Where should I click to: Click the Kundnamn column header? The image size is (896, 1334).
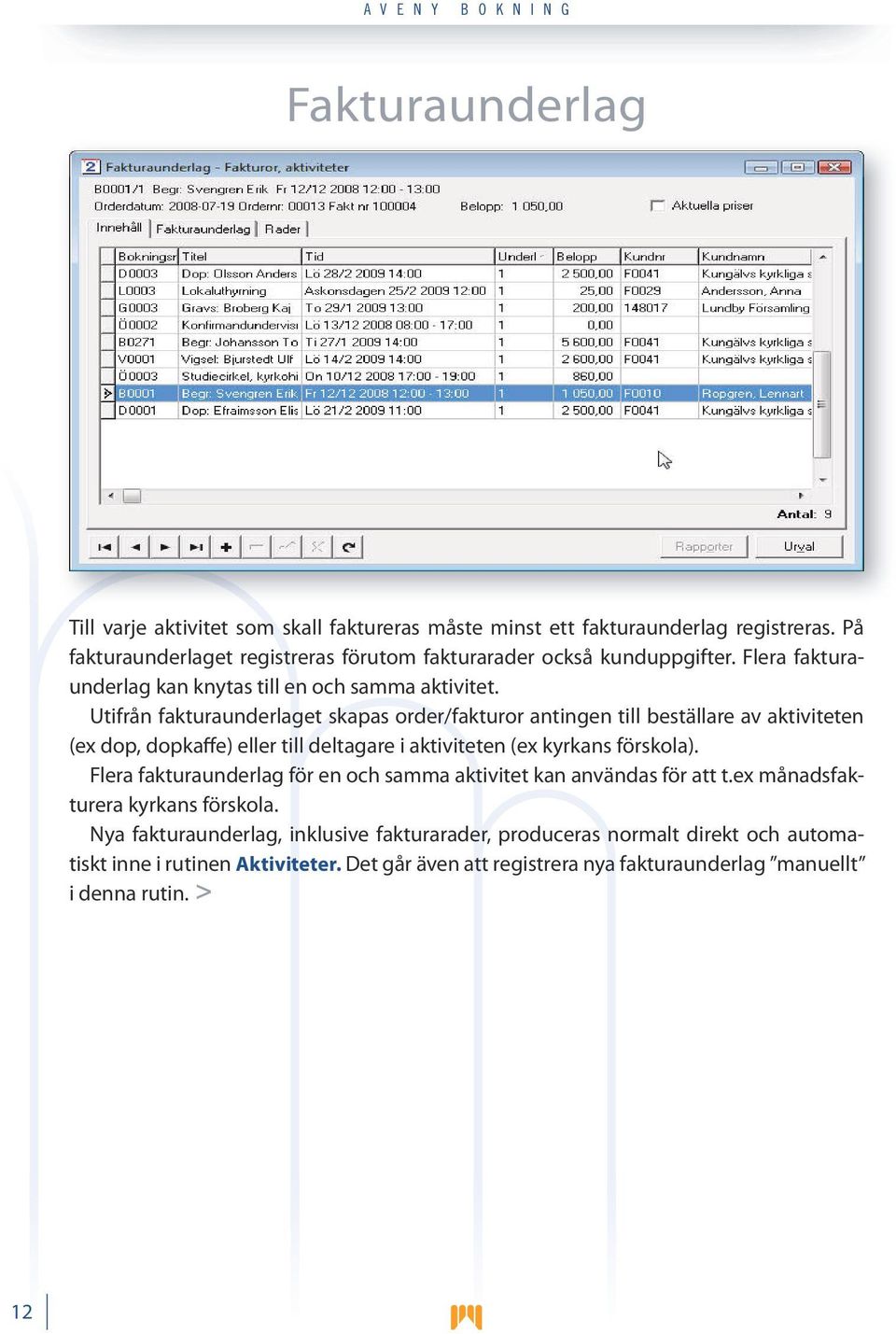pos(755,257)
